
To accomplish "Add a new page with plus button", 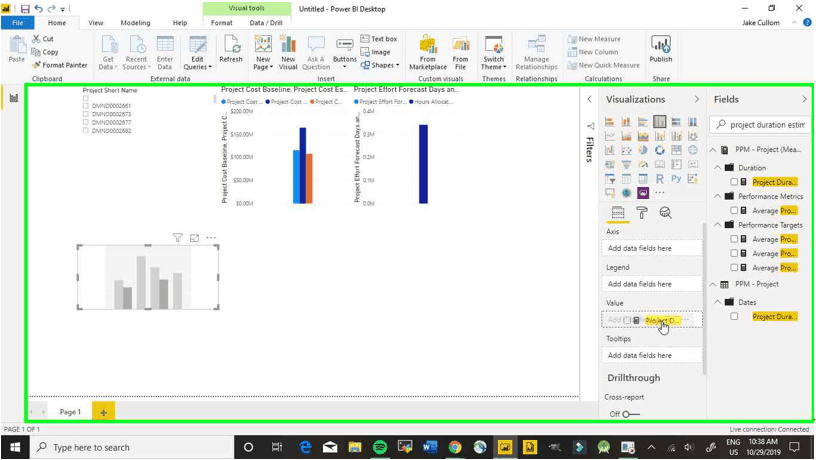I will click(104, 412).
